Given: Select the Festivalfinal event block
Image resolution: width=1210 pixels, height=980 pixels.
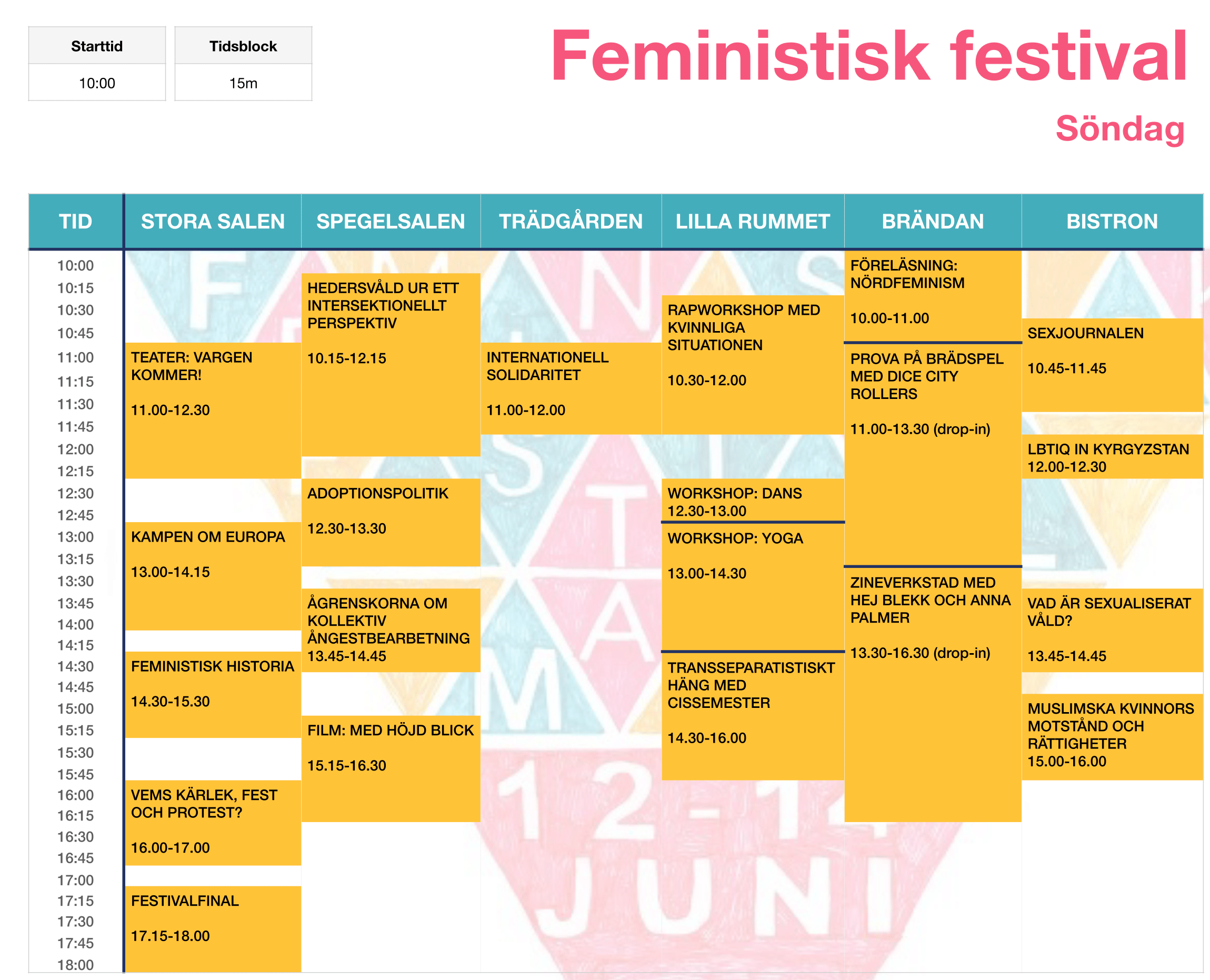Looking at the screenshot, I should click(213, 928).
